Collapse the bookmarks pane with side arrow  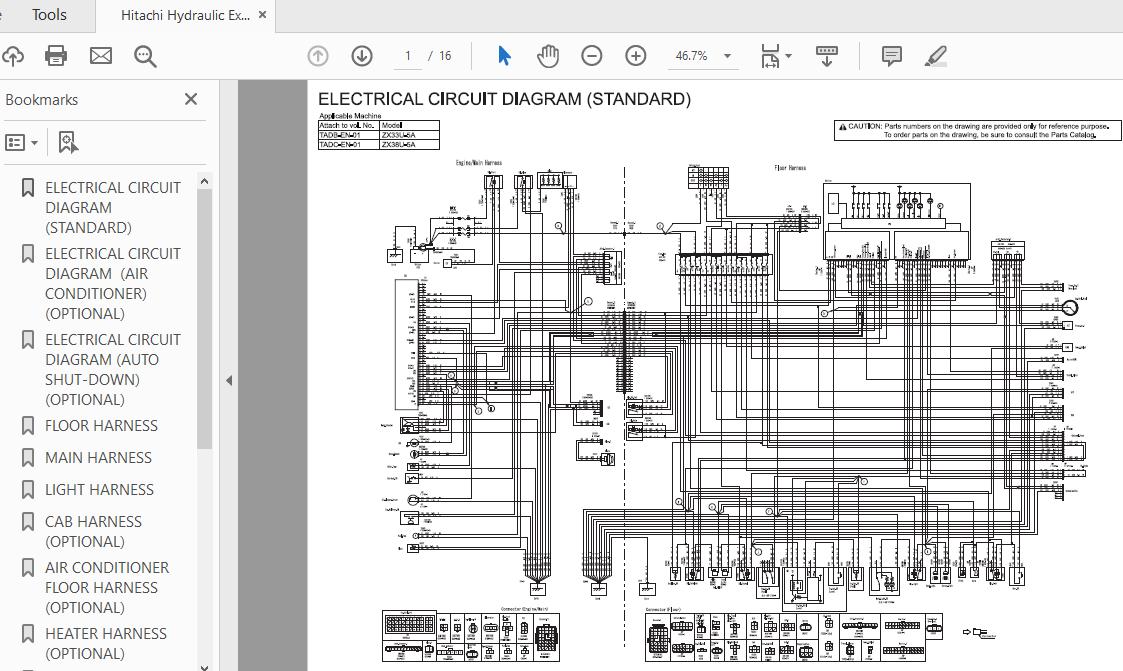[x=228, y=380]
